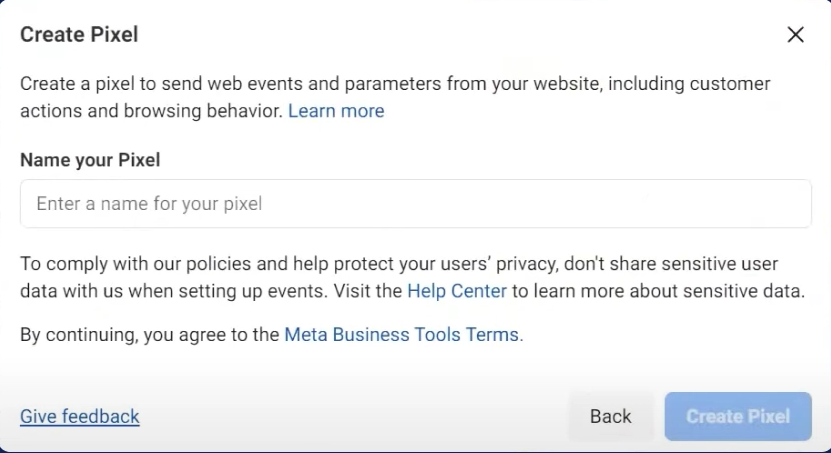Go back to the previous step
Image resolution: width=831 pixels, height=453 pixels.
click(610, 416)
